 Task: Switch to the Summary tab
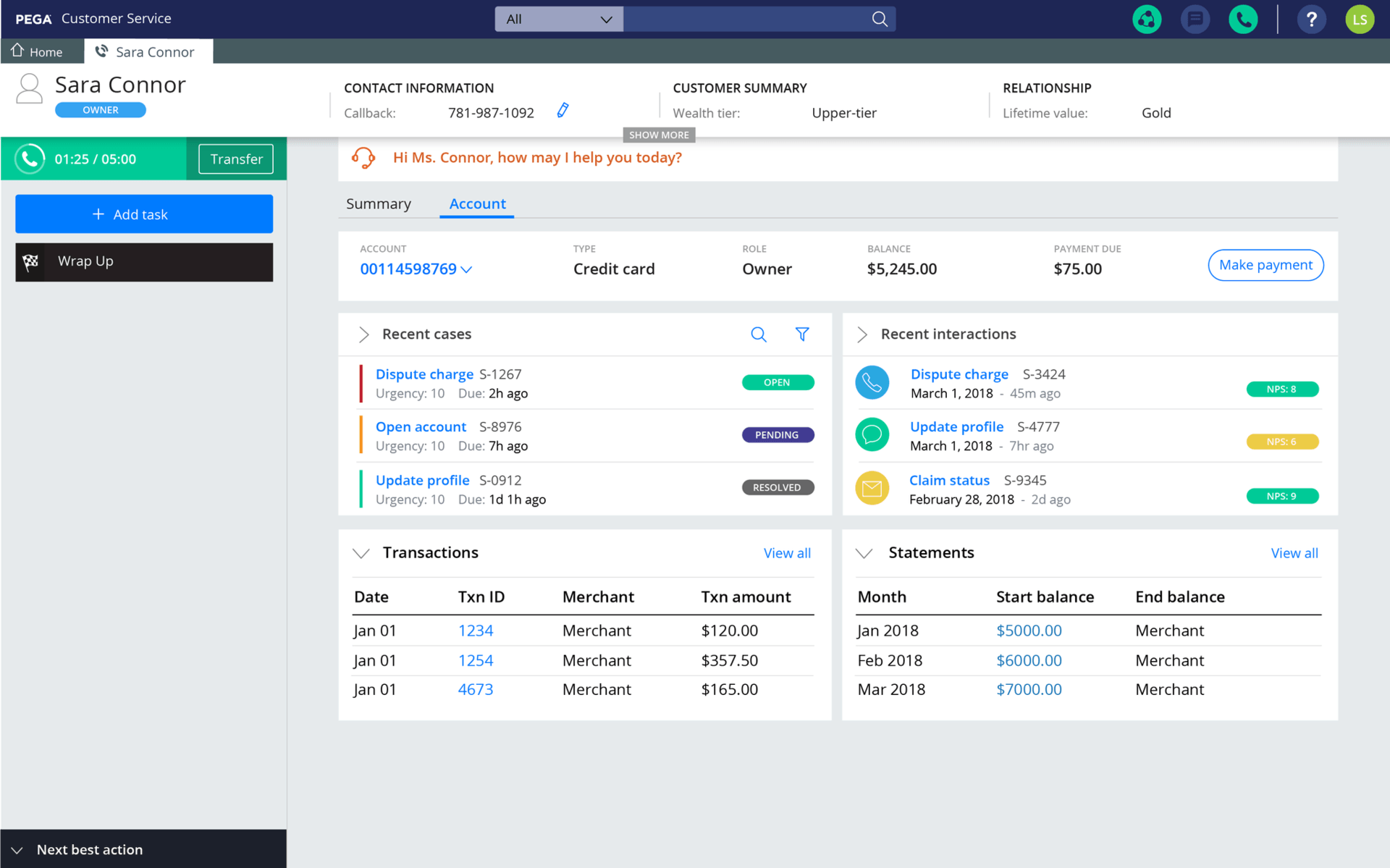(x=378, y=203)
